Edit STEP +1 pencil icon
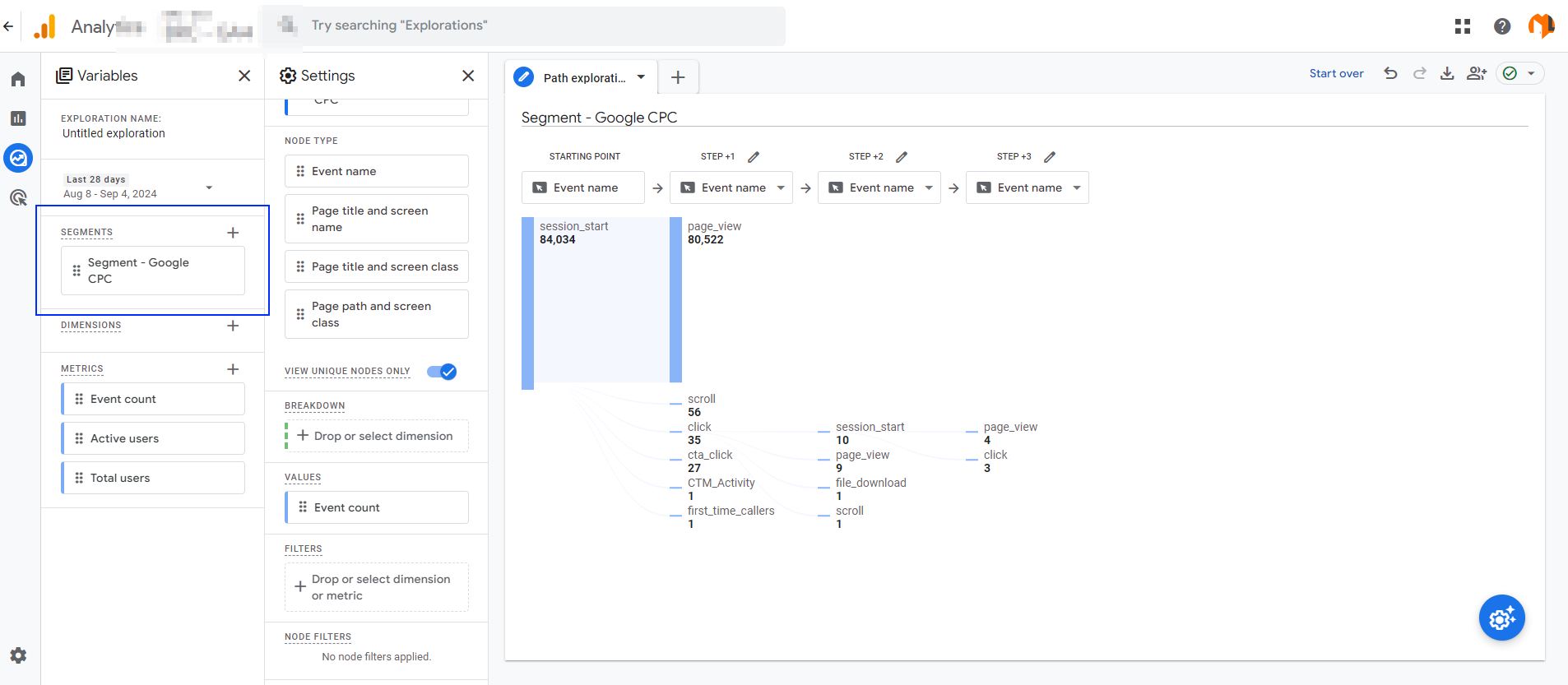The image size is (1568, 685). [754, 156]
